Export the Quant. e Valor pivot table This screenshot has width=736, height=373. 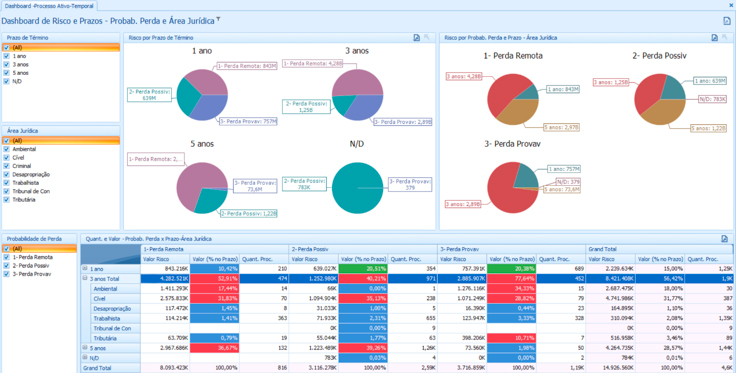point(724,239)
